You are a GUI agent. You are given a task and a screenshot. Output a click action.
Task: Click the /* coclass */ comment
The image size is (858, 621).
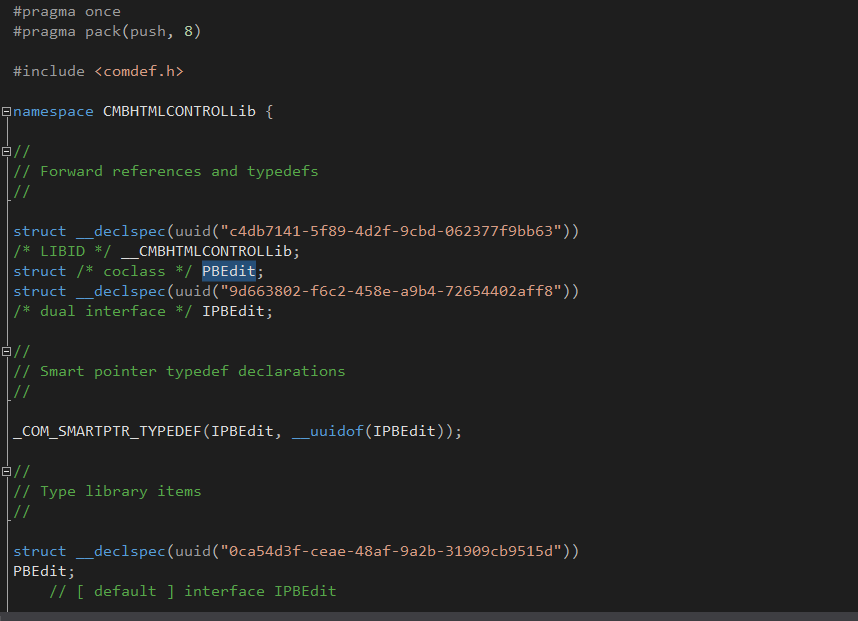pyautogui.click(x=134, y=271)
